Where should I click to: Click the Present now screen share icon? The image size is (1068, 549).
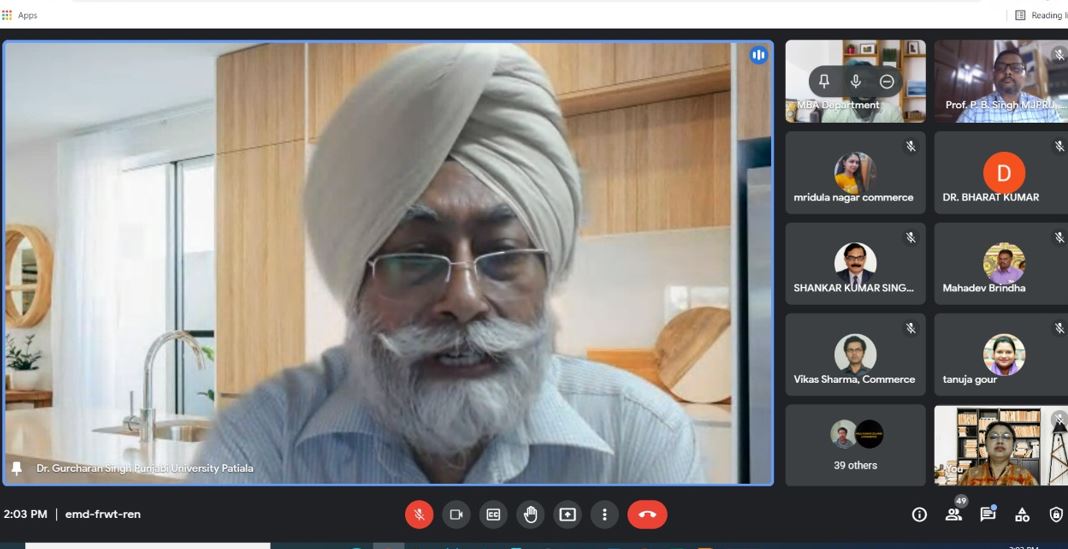click(567, 514)
